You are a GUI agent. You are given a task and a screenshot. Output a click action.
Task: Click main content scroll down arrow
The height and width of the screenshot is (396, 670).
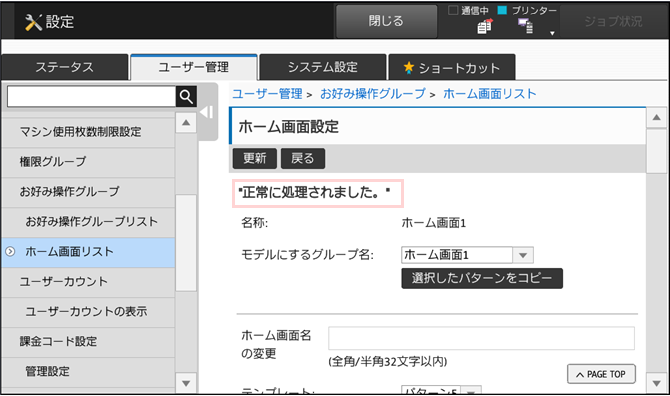656,383
